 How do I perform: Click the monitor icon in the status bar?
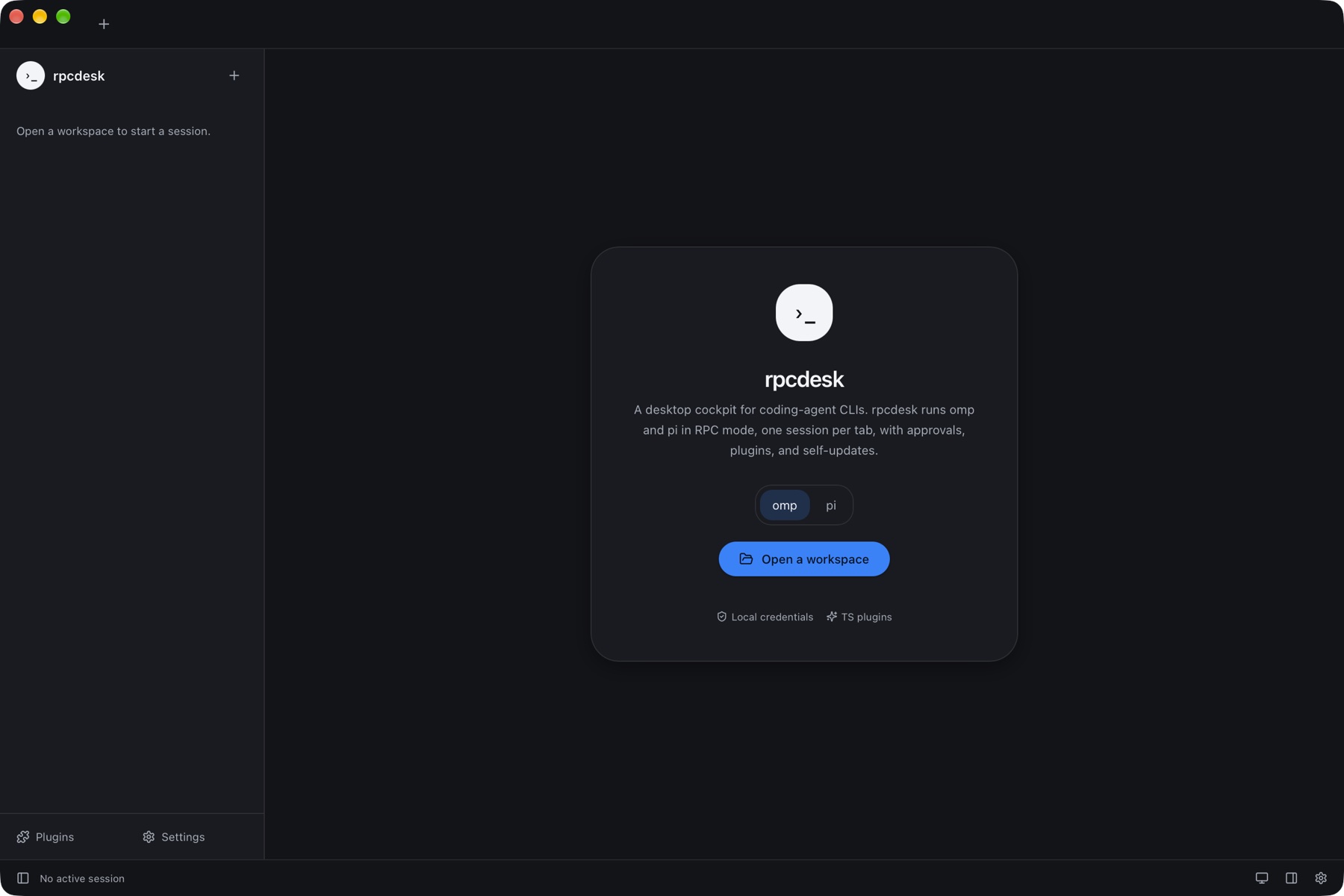click(x=1262, y=878)
